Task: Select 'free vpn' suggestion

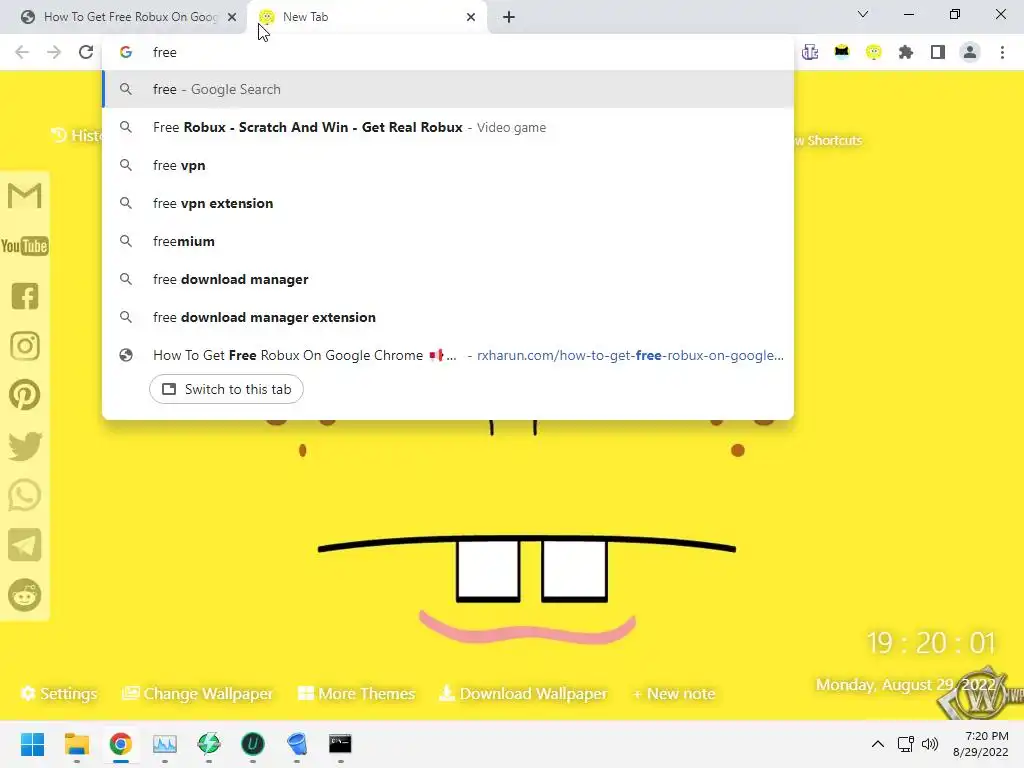Action: (448, 165)
